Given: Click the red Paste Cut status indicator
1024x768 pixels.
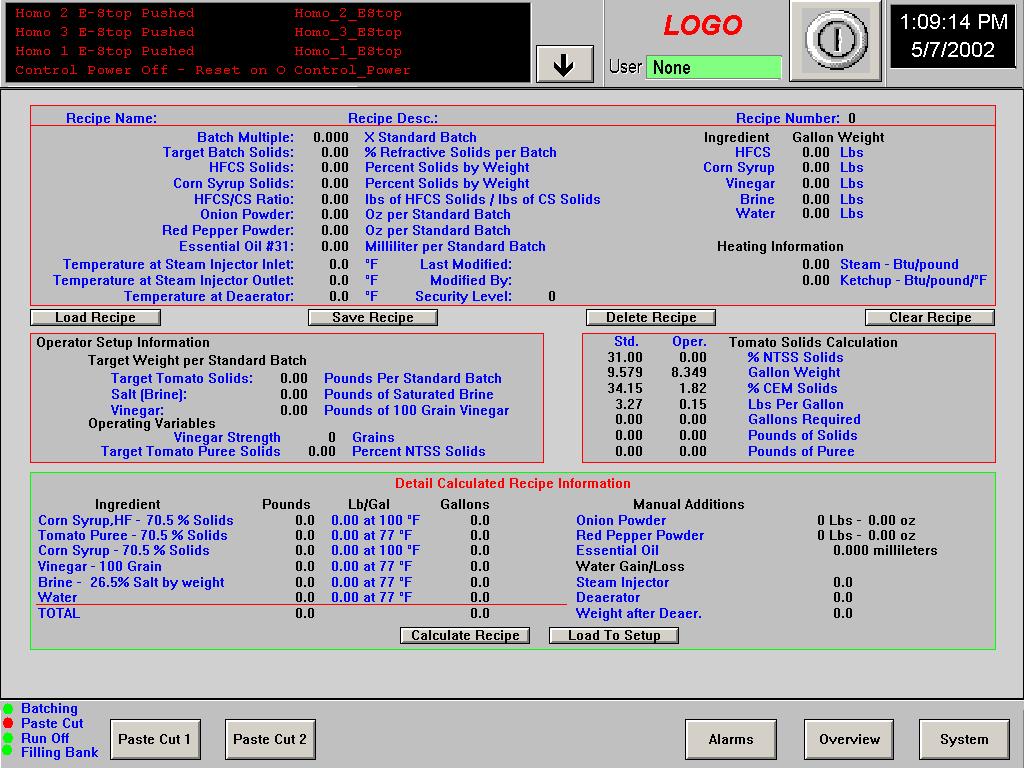Looking at the screenshot, I should [8, 724].
